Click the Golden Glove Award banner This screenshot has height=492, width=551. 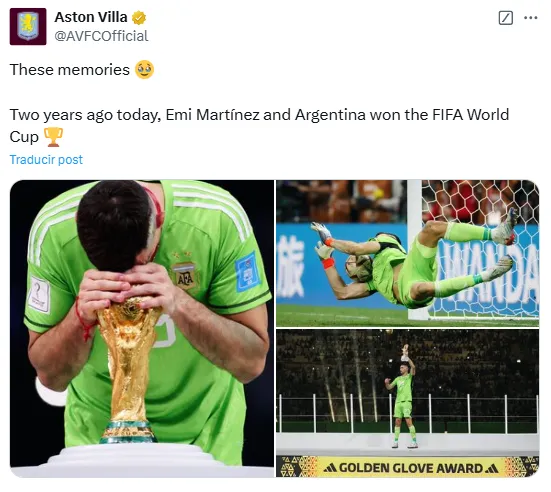[408, 467]
